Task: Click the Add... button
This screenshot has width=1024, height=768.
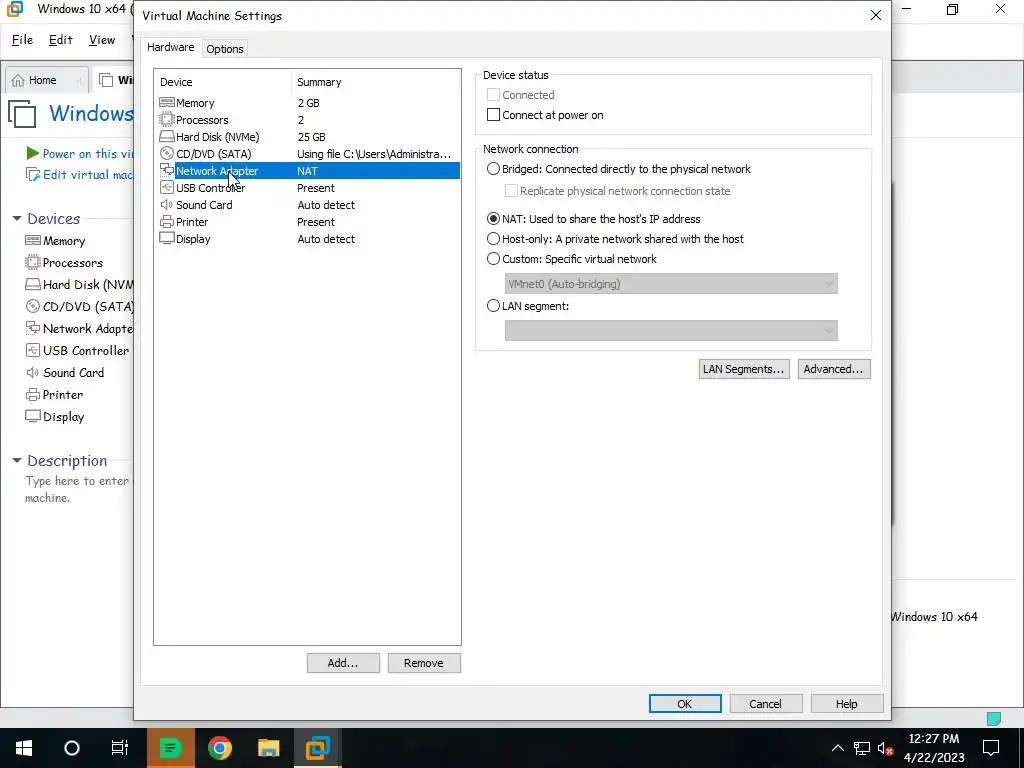Action: click(x=343, y=663)
